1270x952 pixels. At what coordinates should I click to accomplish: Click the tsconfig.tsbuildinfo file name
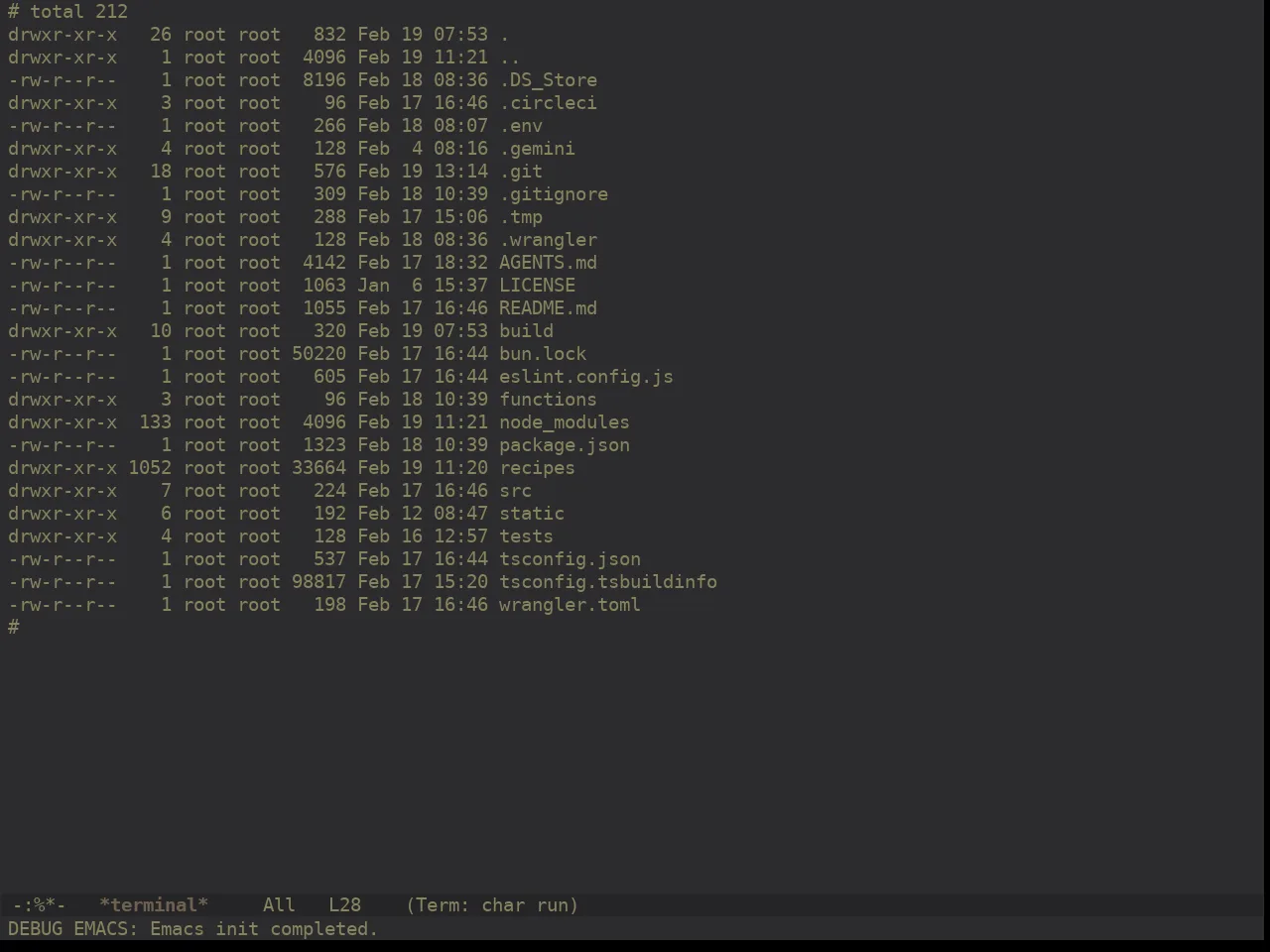point(608,582)
